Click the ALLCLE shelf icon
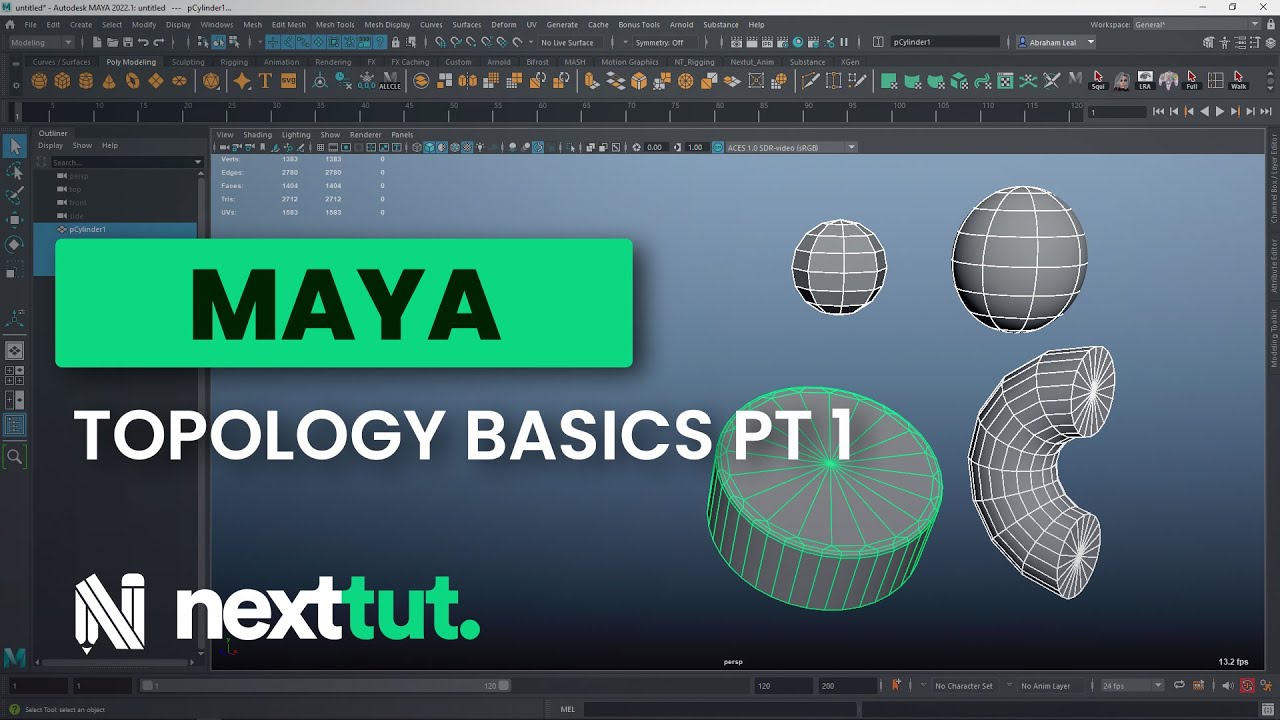Image resolution: width=1280 pixels, height=720 pixels. click(x=390, y=81)
